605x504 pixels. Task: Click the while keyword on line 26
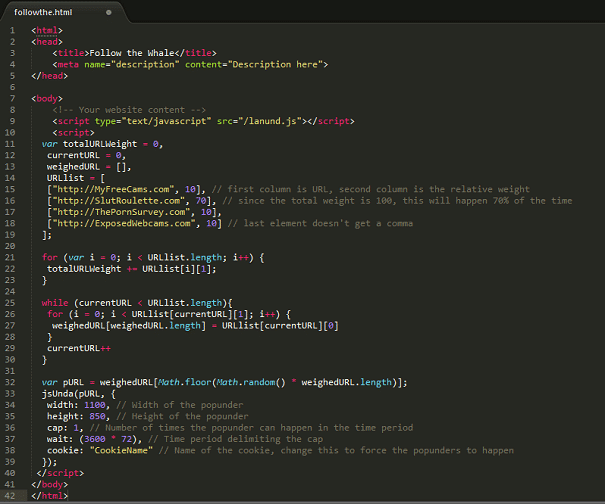pyautogui.click(x=55, y=303)
